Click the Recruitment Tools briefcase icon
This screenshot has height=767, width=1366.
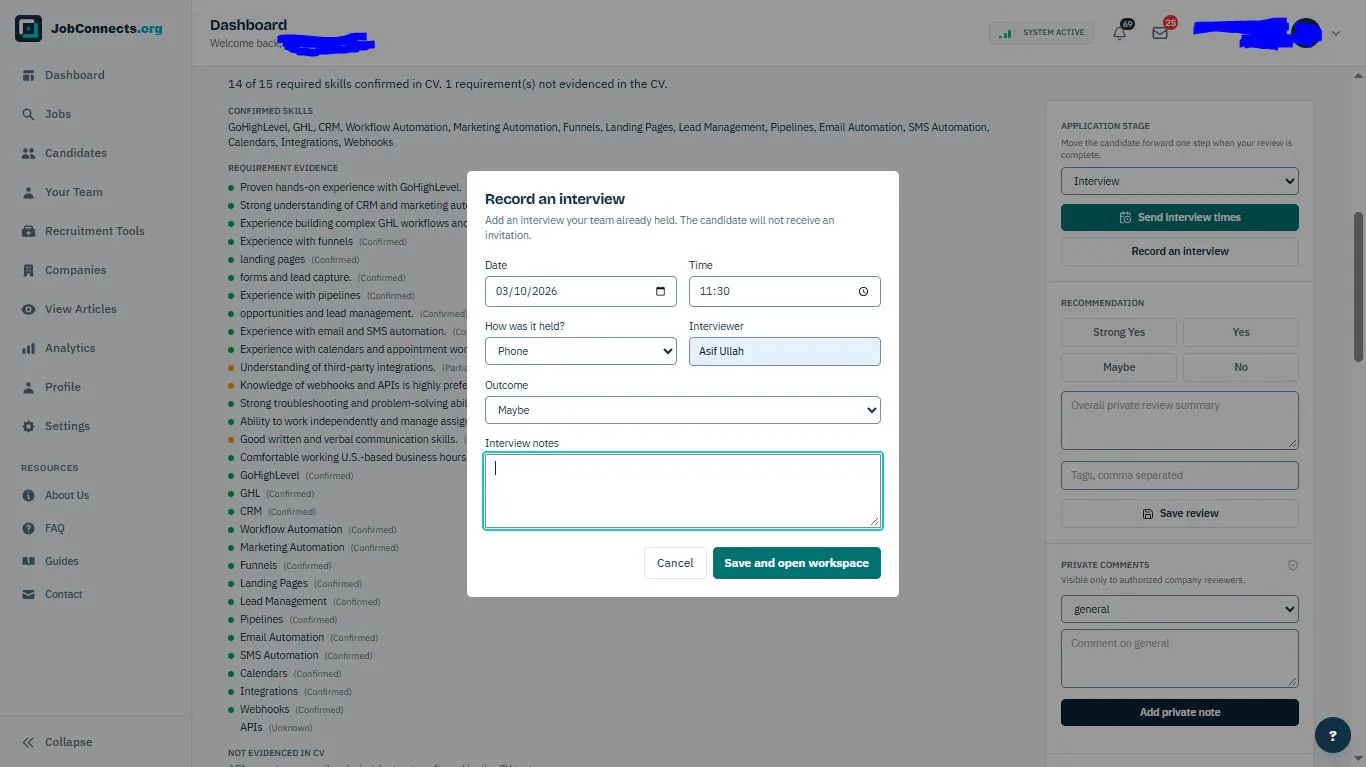[28, 231]
